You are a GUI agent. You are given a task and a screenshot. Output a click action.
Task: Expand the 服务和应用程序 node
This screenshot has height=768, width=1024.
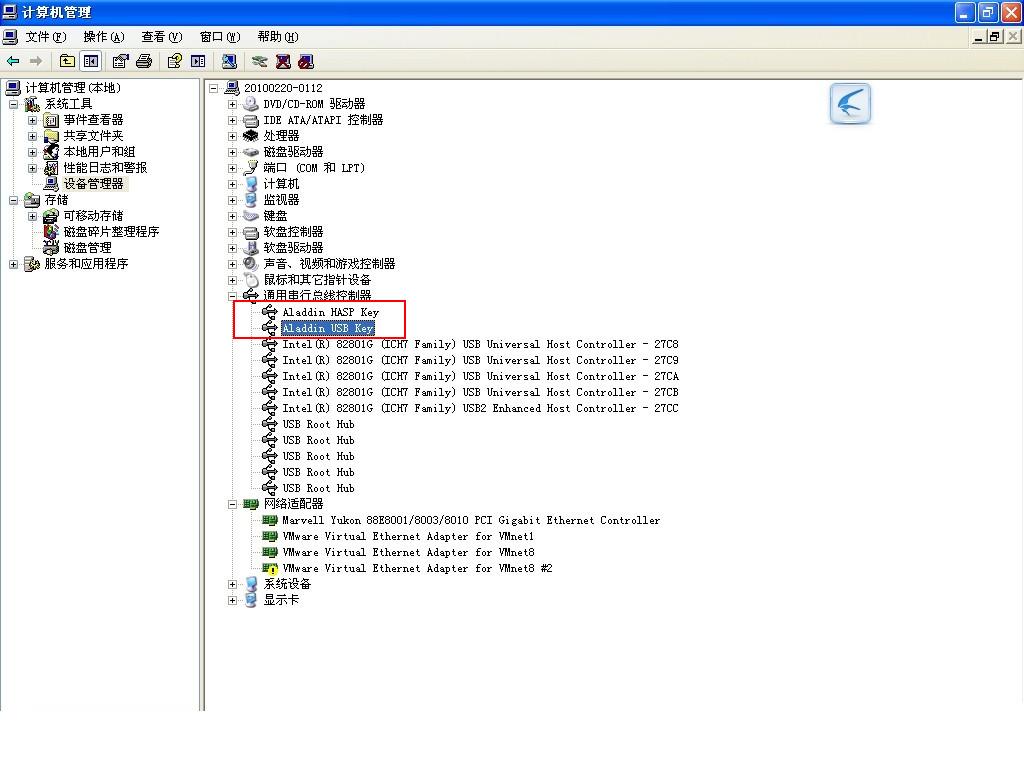coord(13,264)
